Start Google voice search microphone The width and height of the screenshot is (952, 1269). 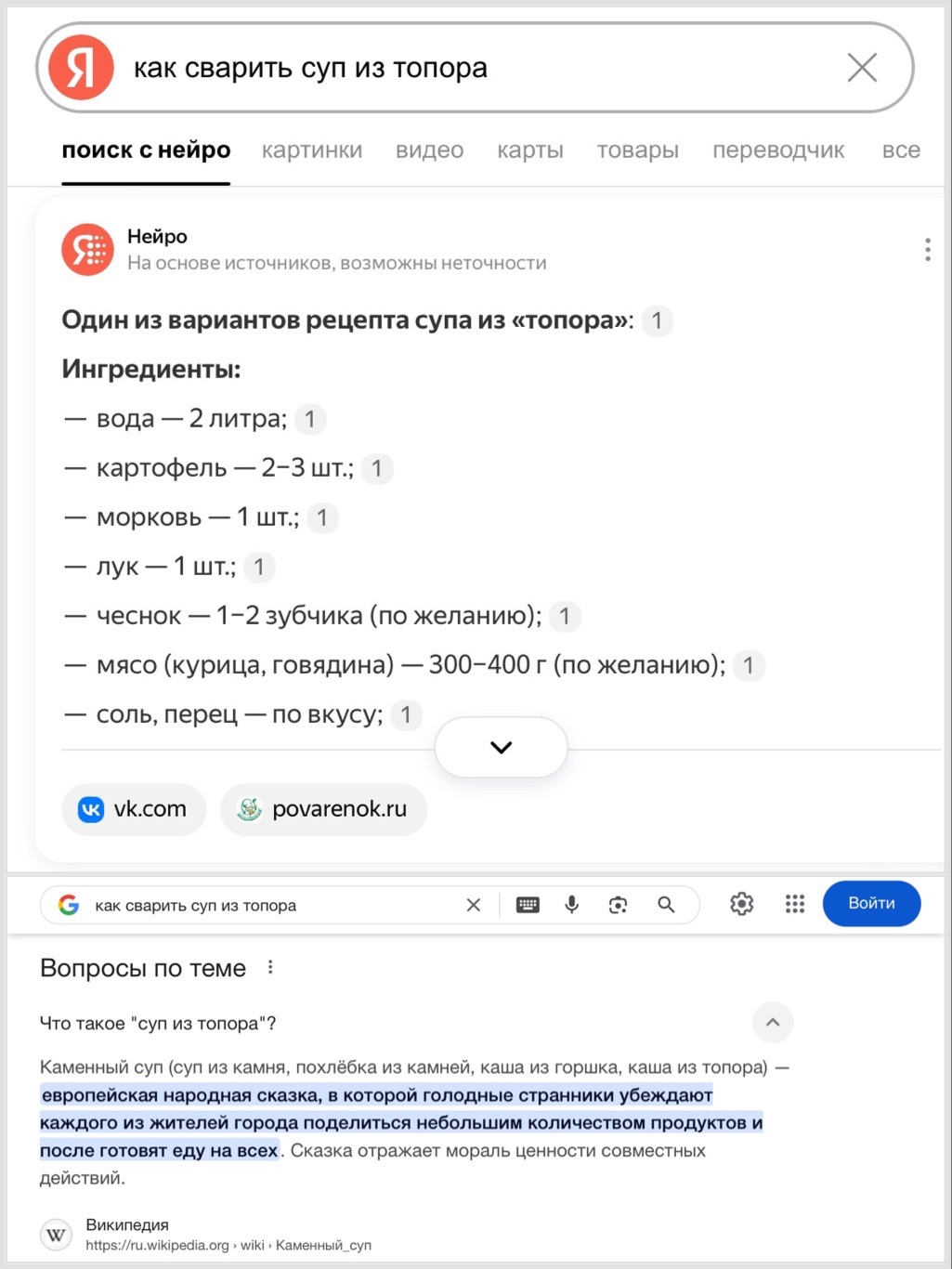tap(572, 905)
